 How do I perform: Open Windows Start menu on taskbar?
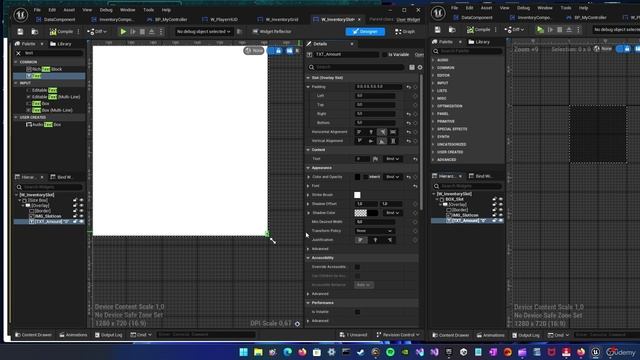[244, 352]
